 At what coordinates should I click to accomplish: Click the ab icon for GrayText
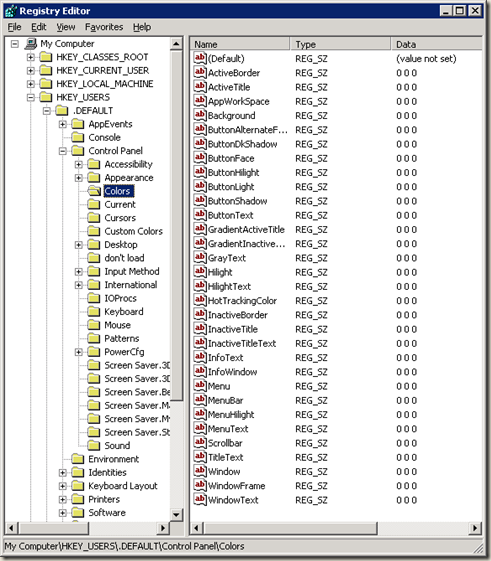tap(200, 257)
